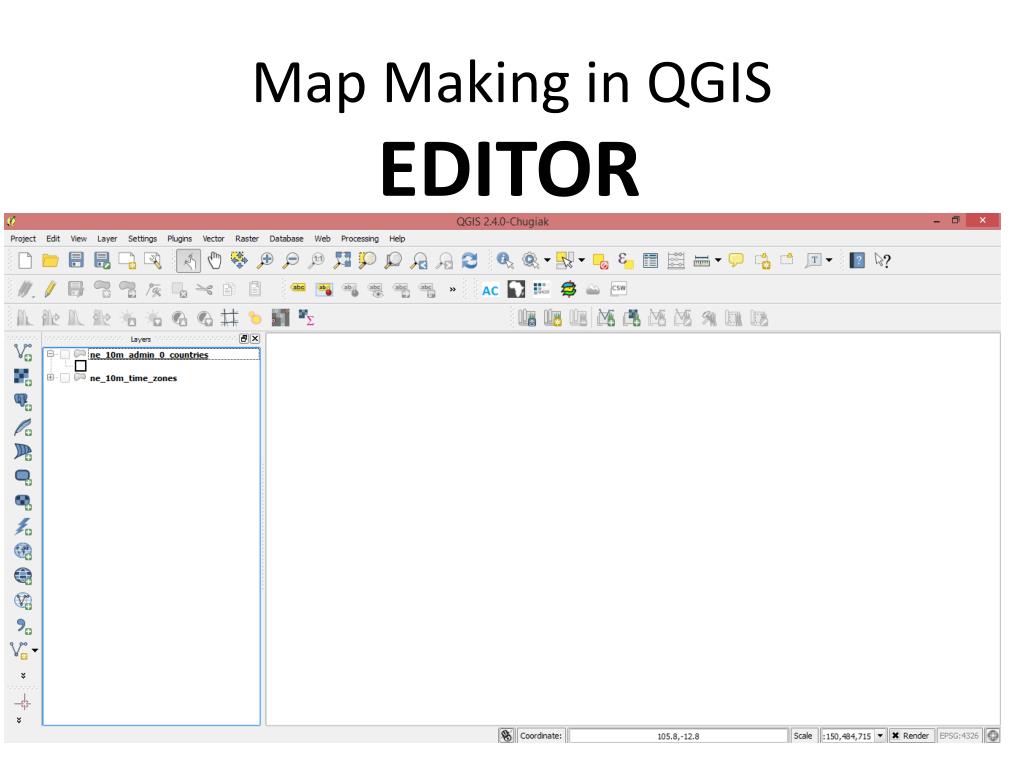
Task: Click the CSW MetaSearch icon
Action: point(618,289)
